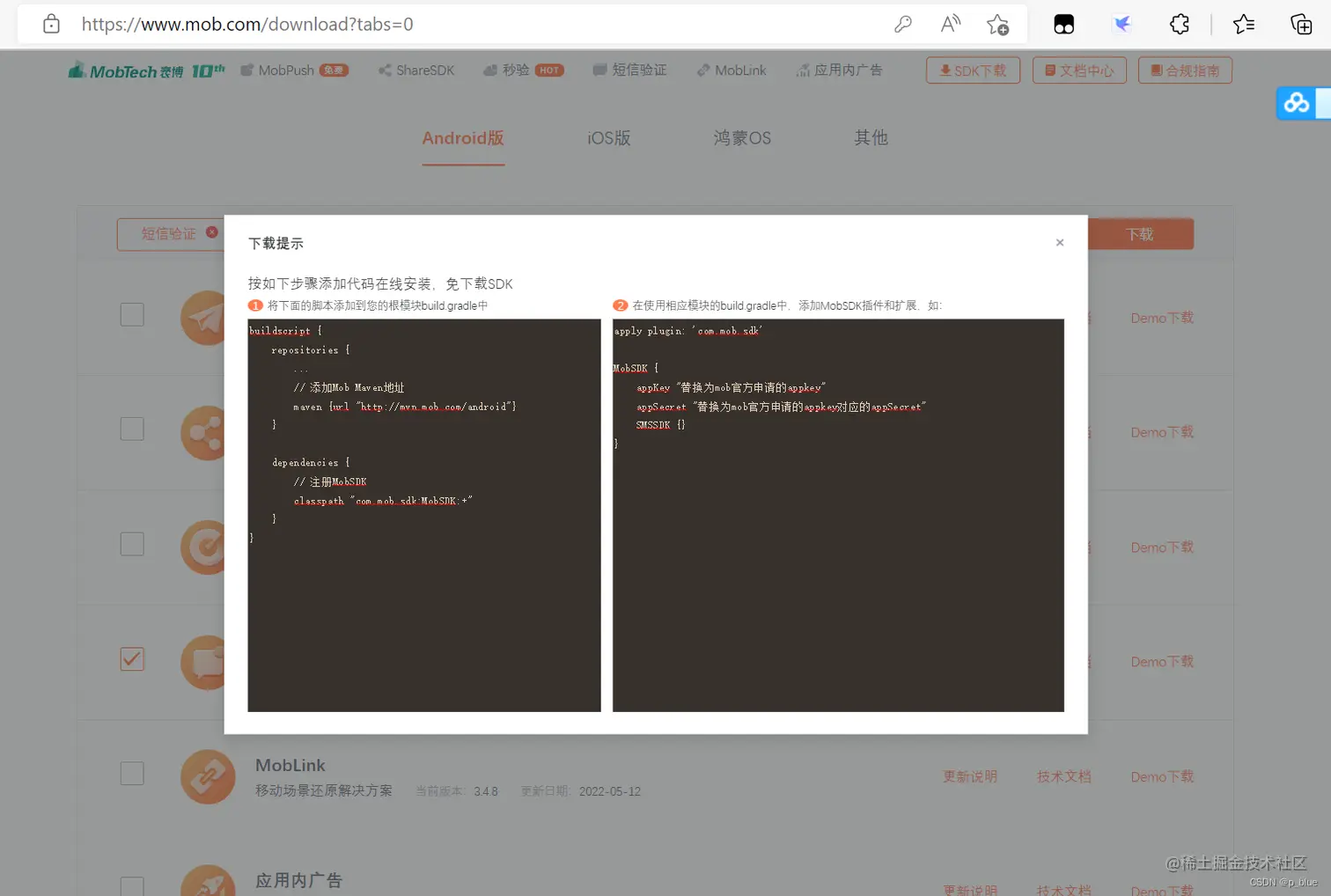Image resolution: width=1331 pixels, height=896 pixels.
Task: Click the SMSSDK {} code line
Action: click(660, 425)
